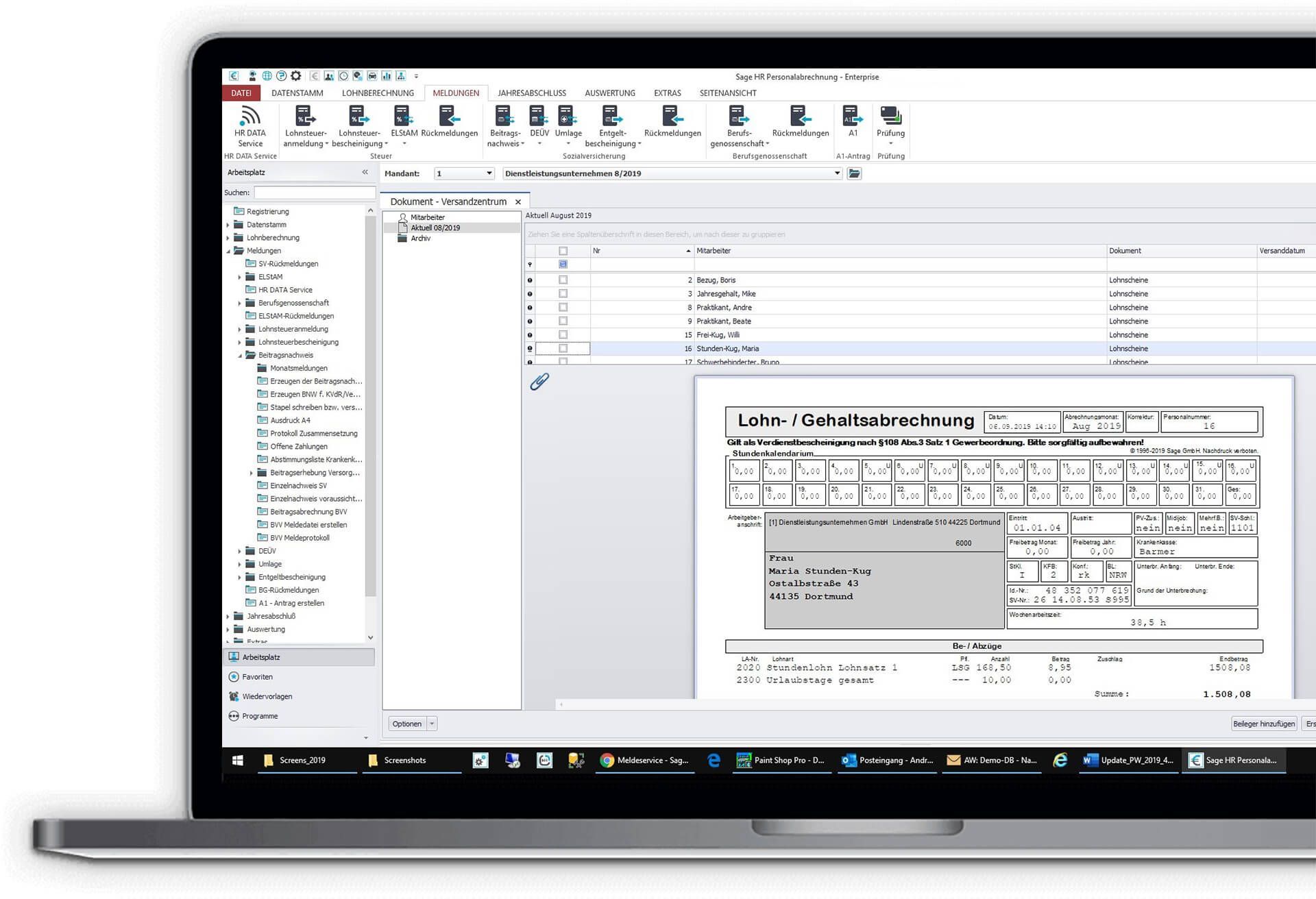Check the box for Bezug, Boris
Viewport: 1316px width, 899px height.
[563, 280]
